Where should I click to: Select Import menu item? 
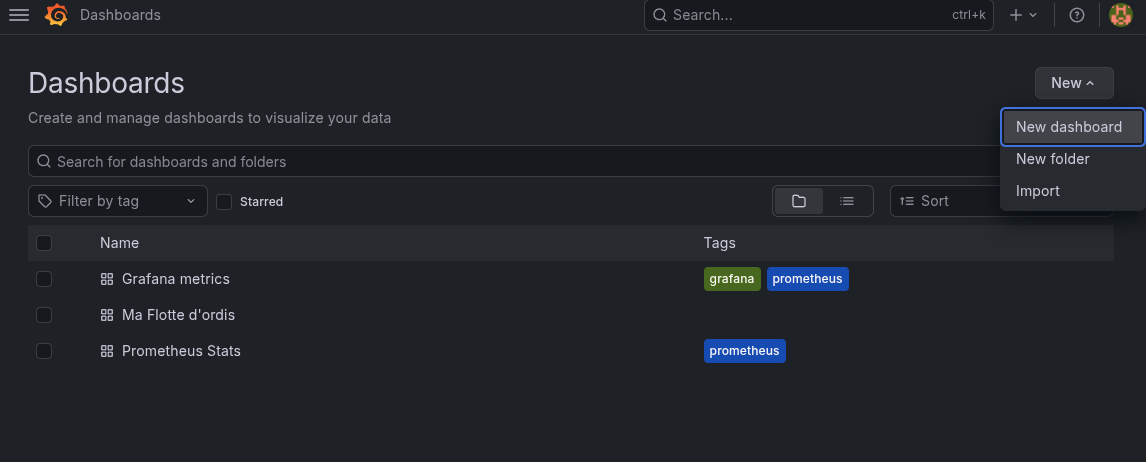coord(1071,191)
